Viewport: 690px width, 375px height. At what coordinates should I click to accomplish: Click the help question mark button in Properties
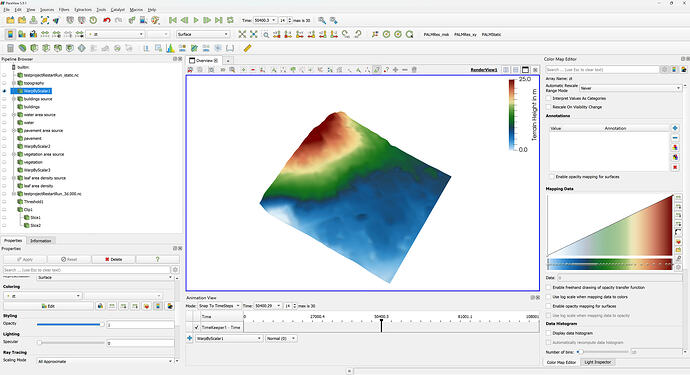click(x=158, y=259)
